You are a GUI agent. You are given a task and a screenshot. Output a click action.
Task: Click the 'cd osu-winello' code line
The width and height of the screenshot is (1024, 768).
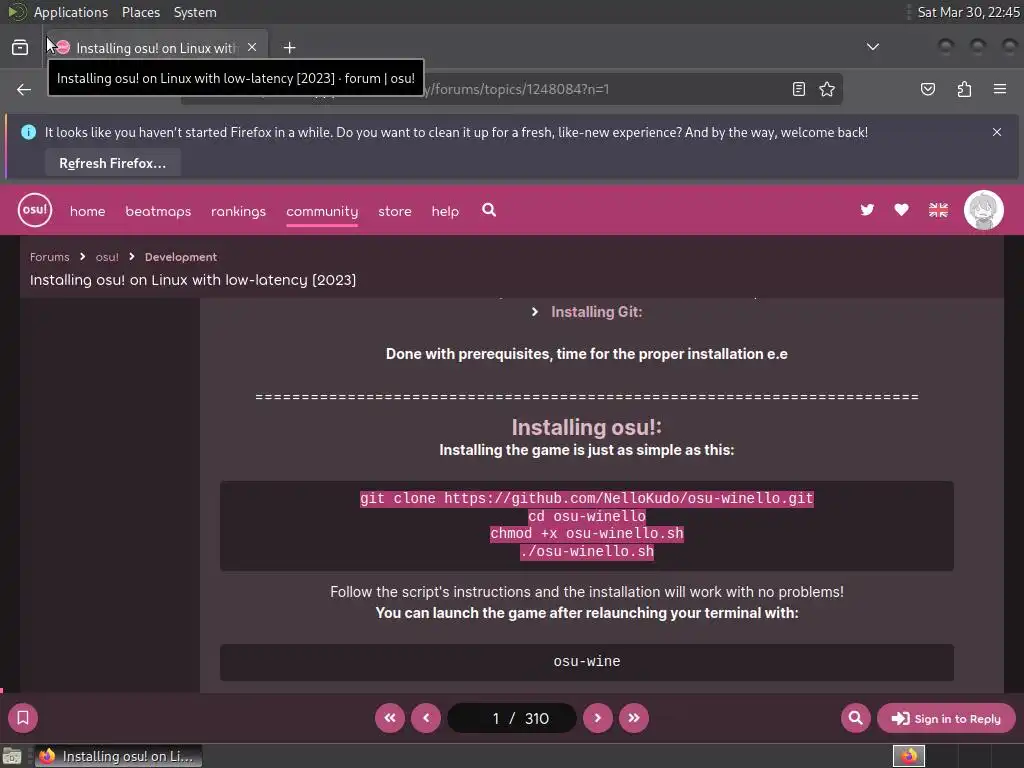pos(586,516)
